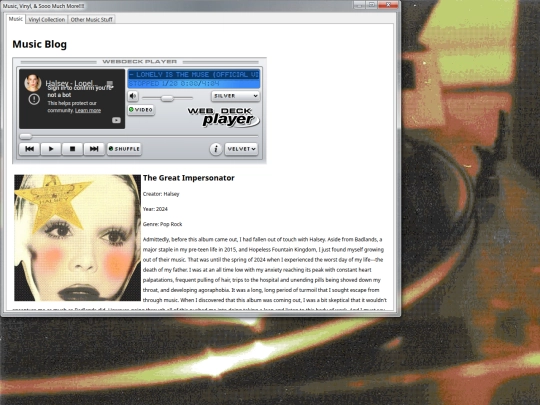Open the Silver skin dropdown
Viewport: 540px width, 405px height.
236,96
